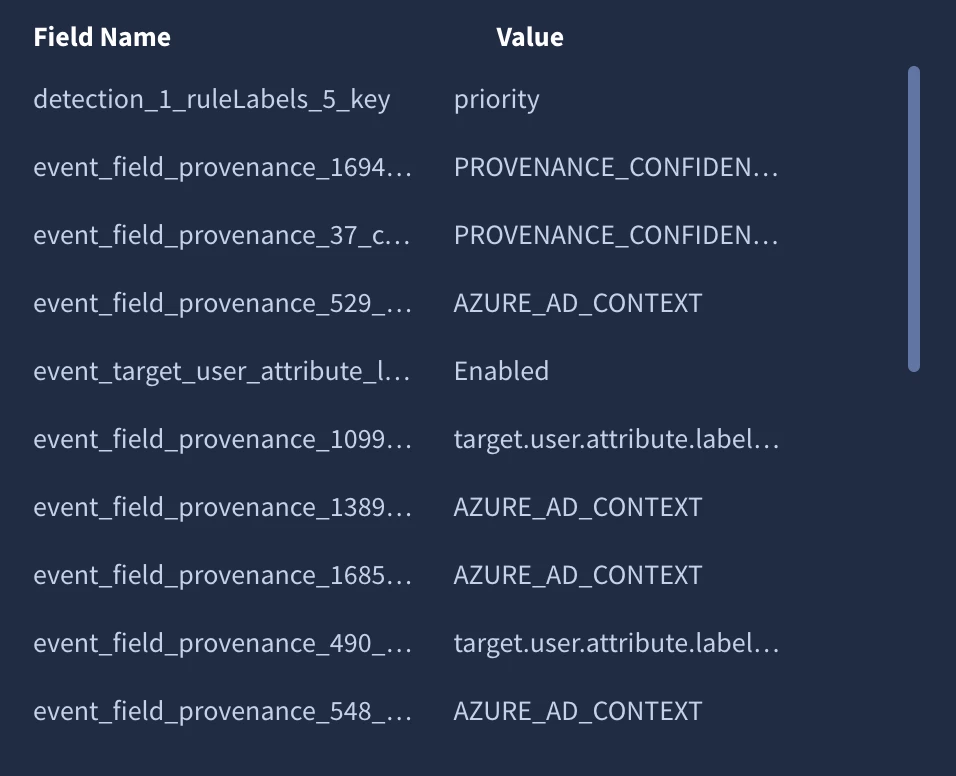Select event_field_provenance_1694 field name
956x776 pixels.
(x=223, y=167)
